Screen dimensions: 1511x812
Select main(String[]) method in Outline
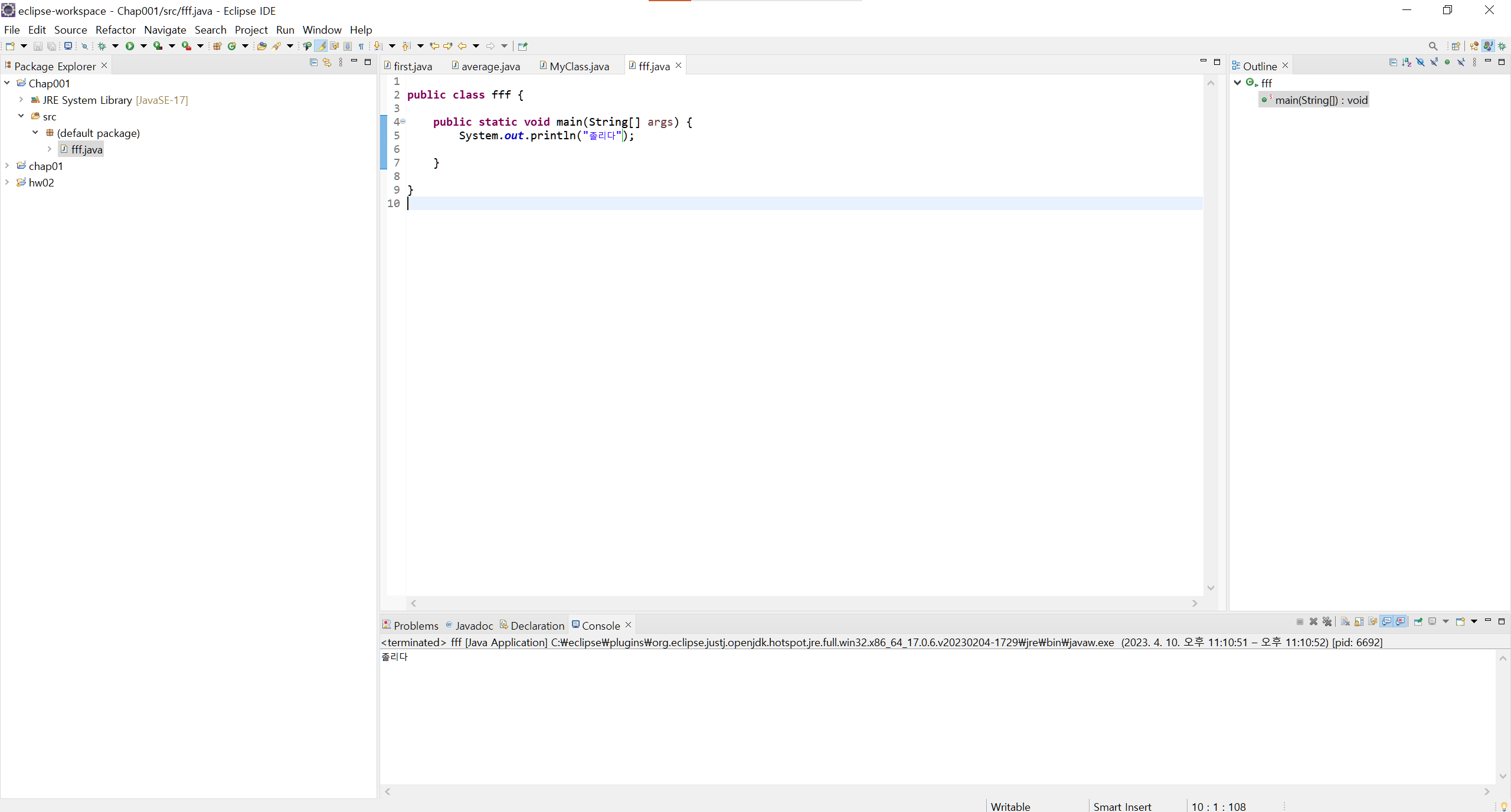pos(1320,100)
